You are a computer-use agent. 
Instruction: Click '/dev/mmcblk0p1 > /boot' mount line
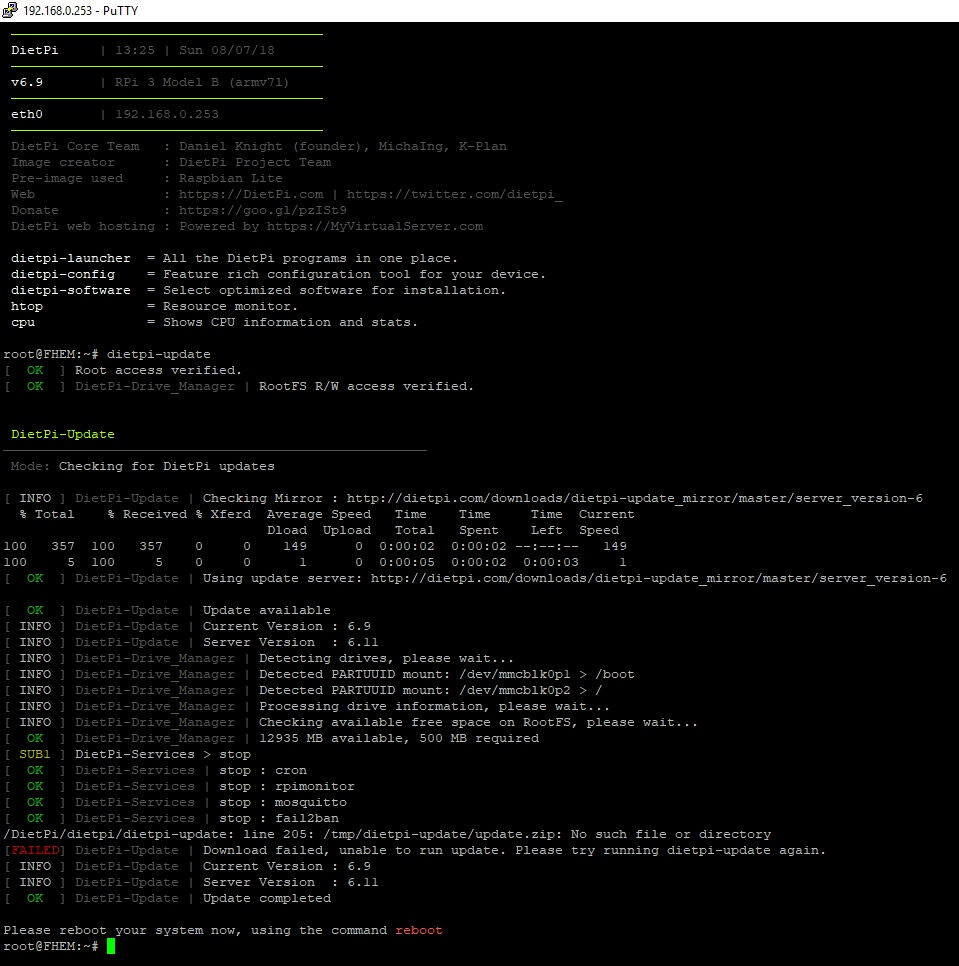click(x=547, y=675)
